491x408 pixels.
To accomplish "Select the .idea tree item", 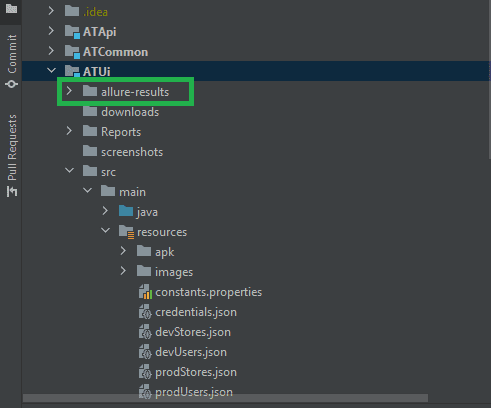I will (95, 12).
